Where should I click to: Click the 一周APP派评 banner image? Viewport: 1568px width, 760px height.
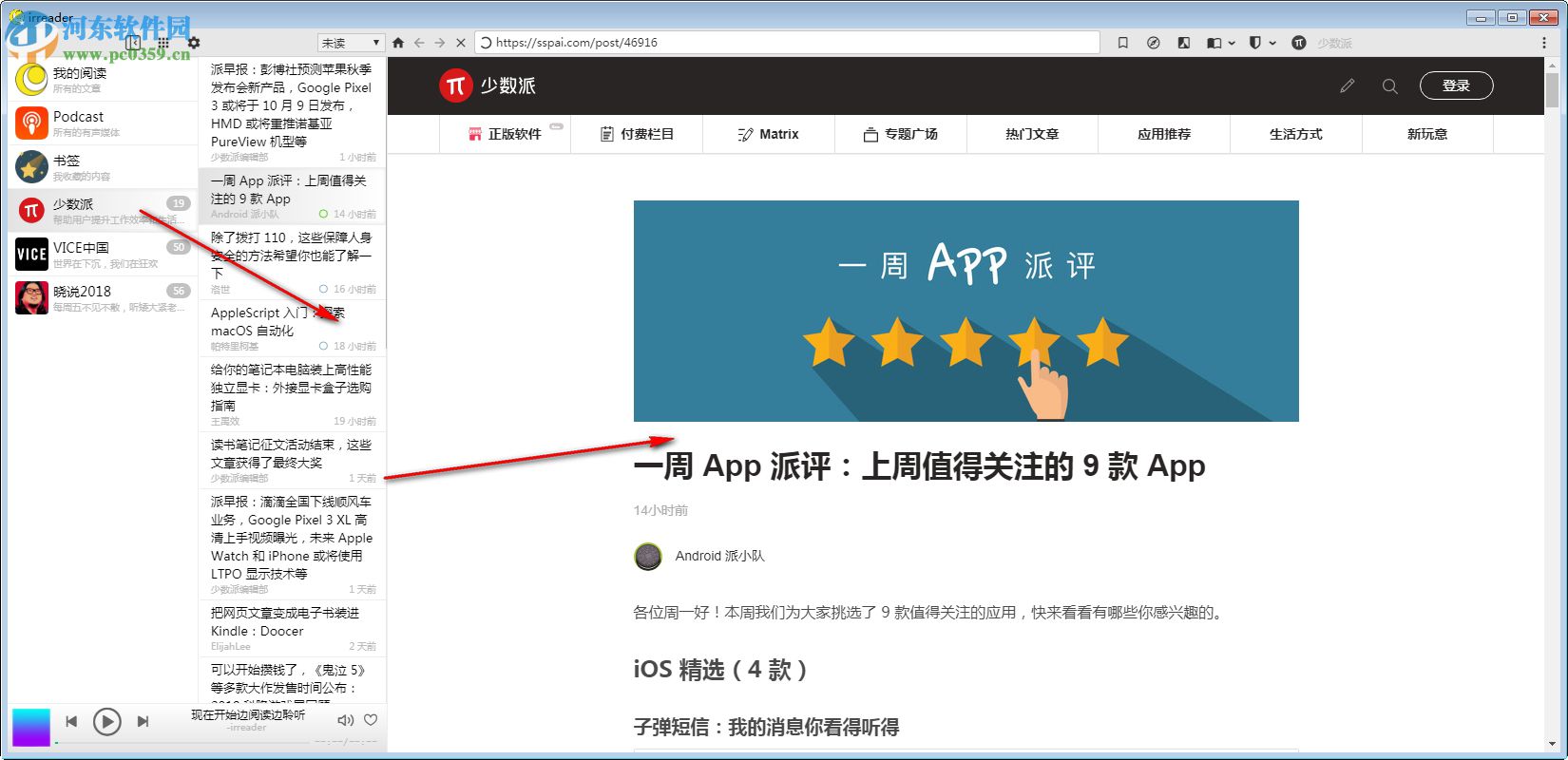click(966, 311)
